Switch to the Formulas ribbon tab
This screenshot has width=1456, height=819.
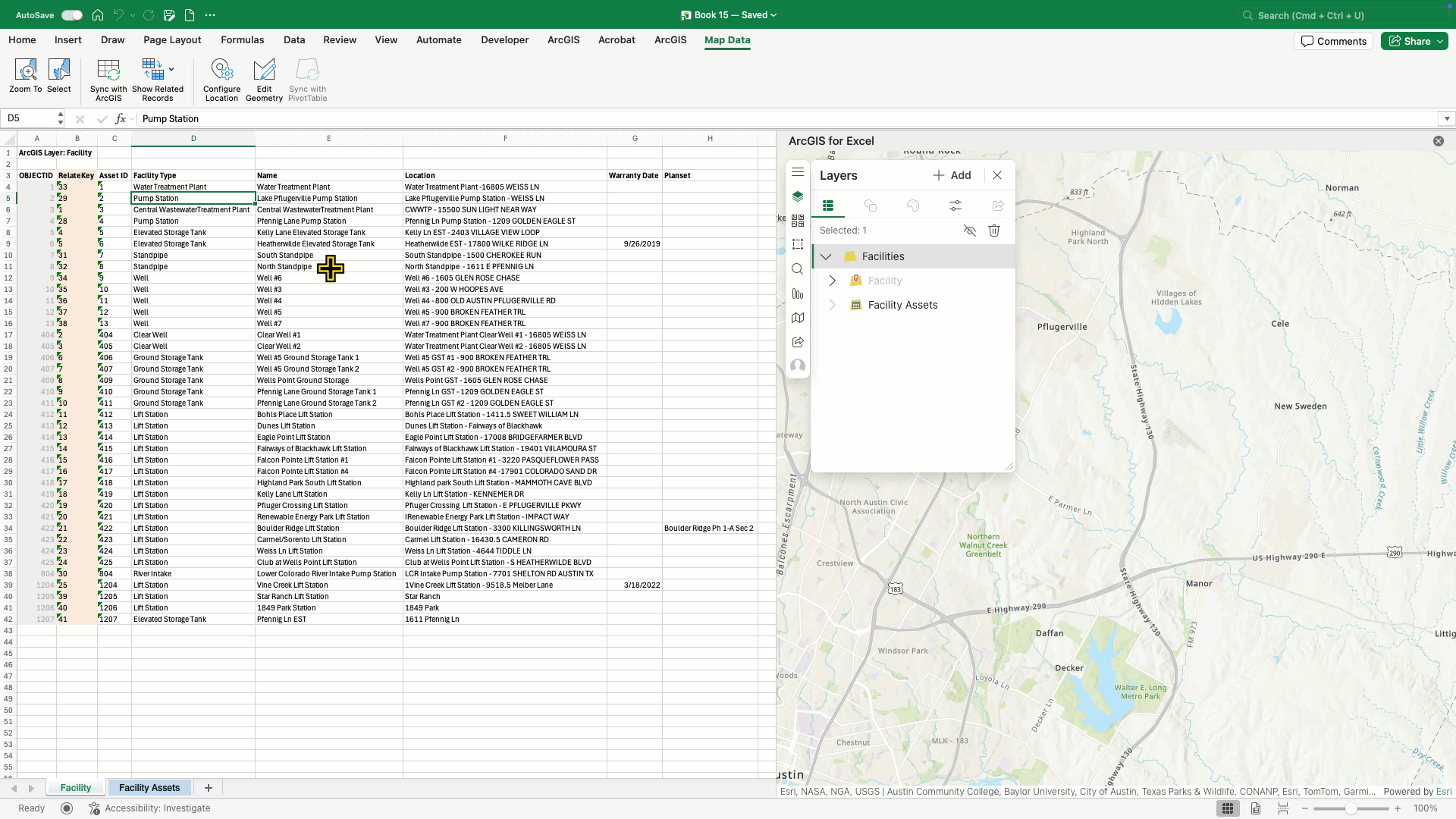(242, 39)
